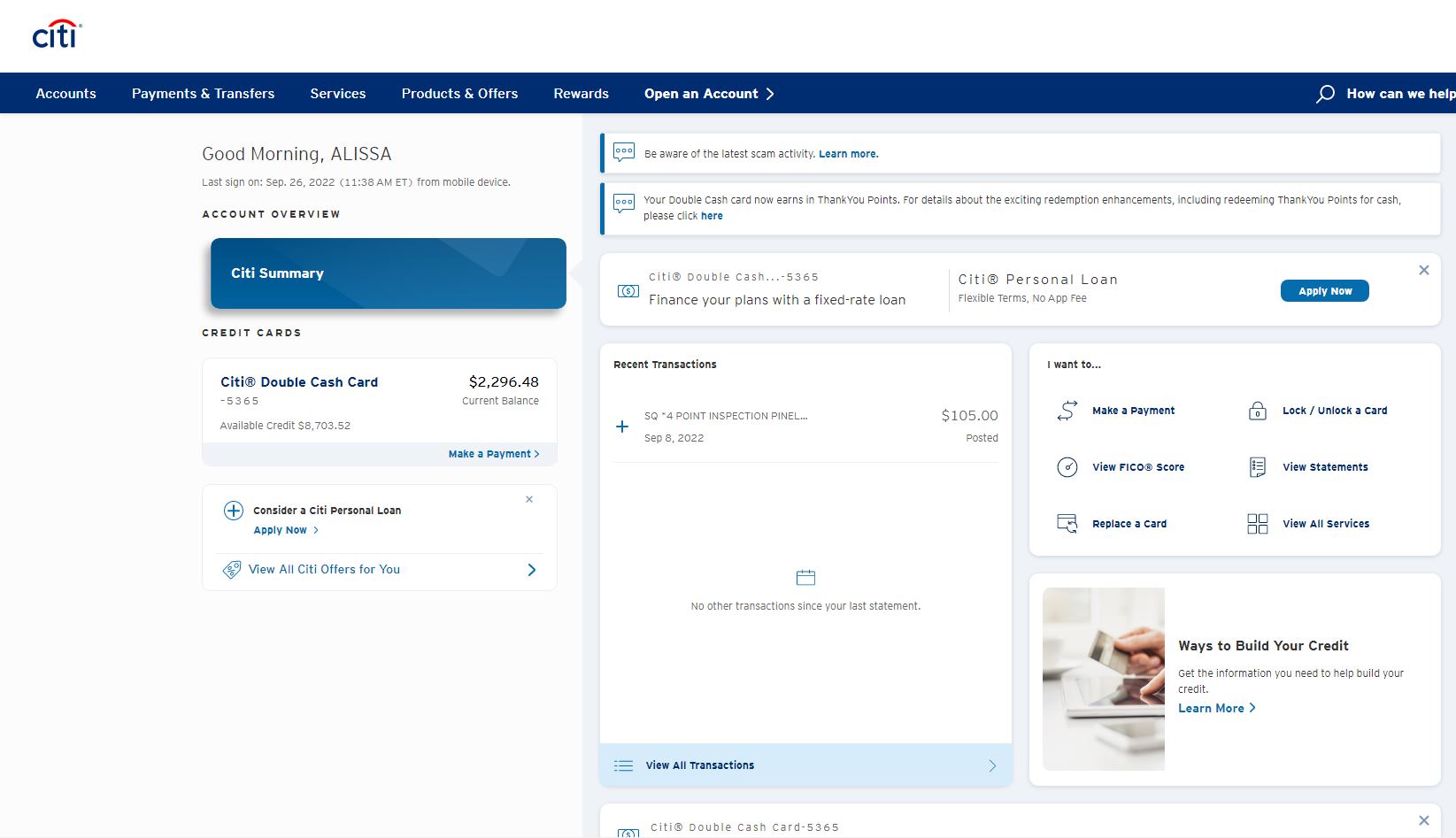Viewport: 1456px width, 838px height.
Task: Click the View All Services grid icon
Action: click(x=1258, y=524)
